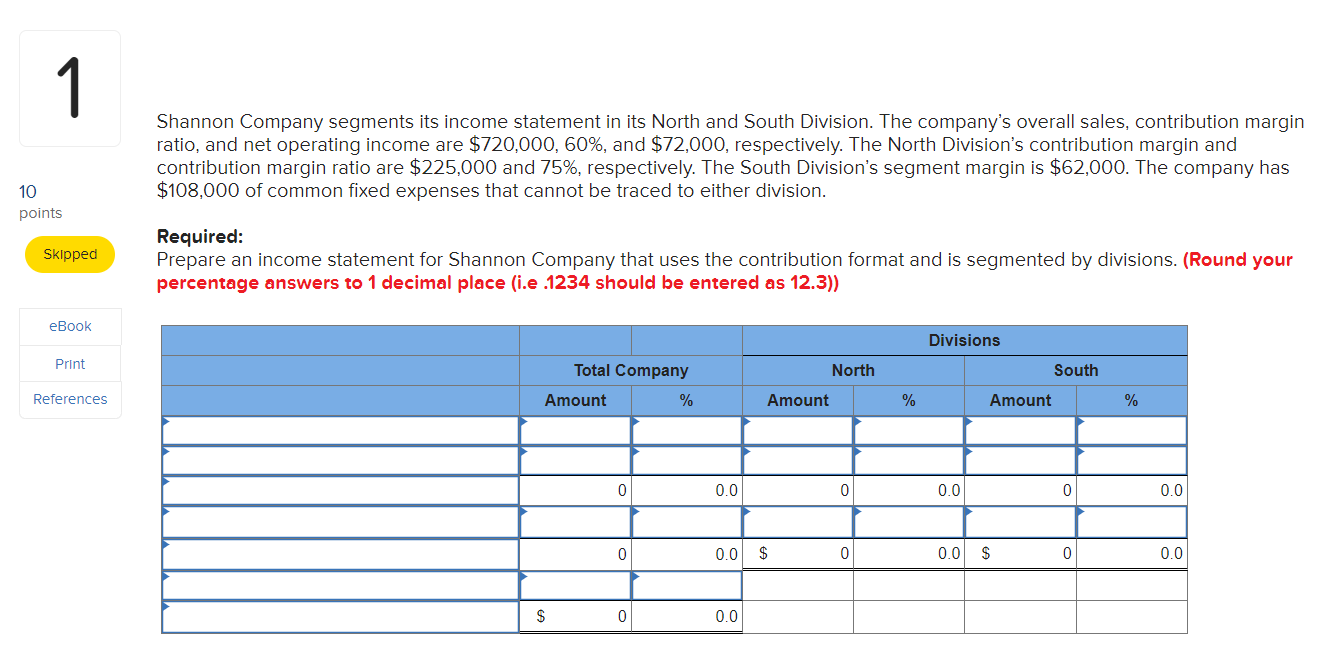This screenshot has height=648, width=1320.
Task: Click the 'Required:' heading
Action: [200, 237]
